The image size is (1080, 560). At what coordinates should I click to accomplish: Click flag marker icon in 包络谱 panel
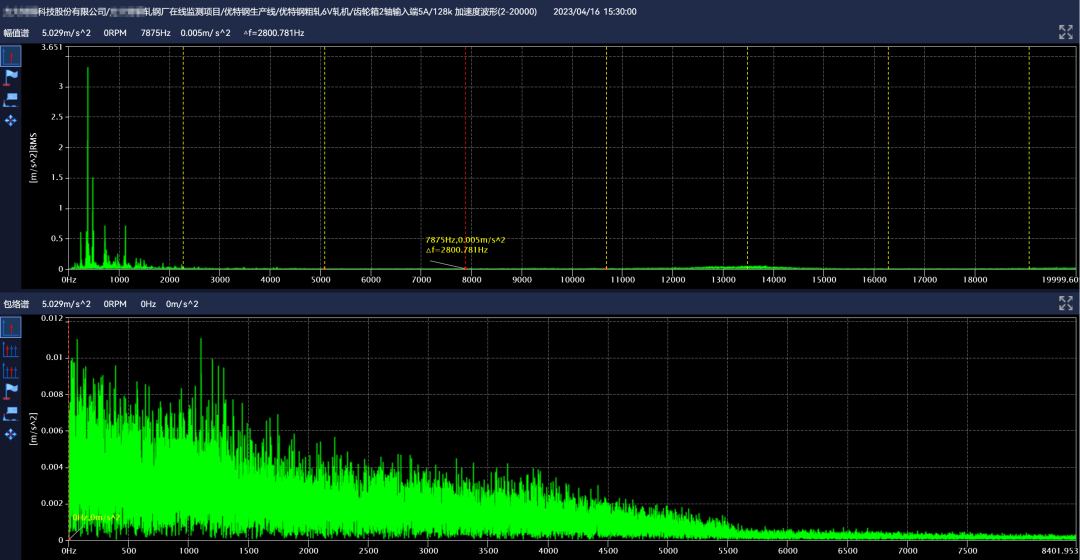click(11, 391)
